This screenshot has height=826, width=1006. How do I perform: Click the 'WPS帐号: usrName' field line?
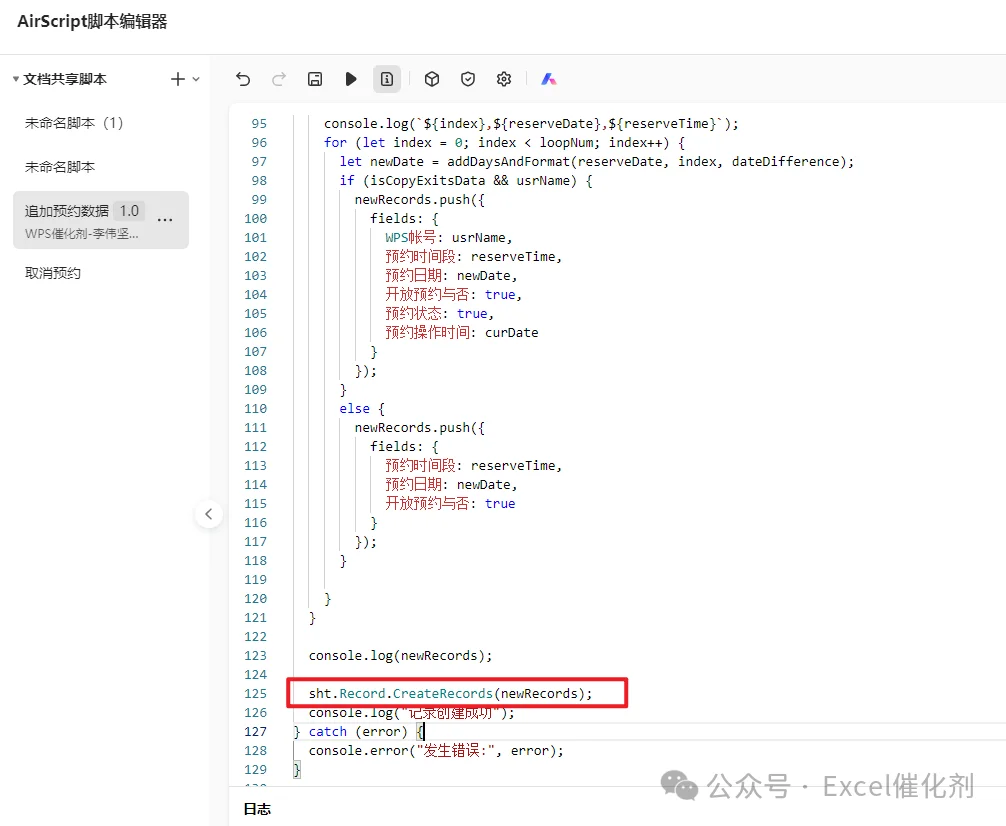[x=448, y=237]
